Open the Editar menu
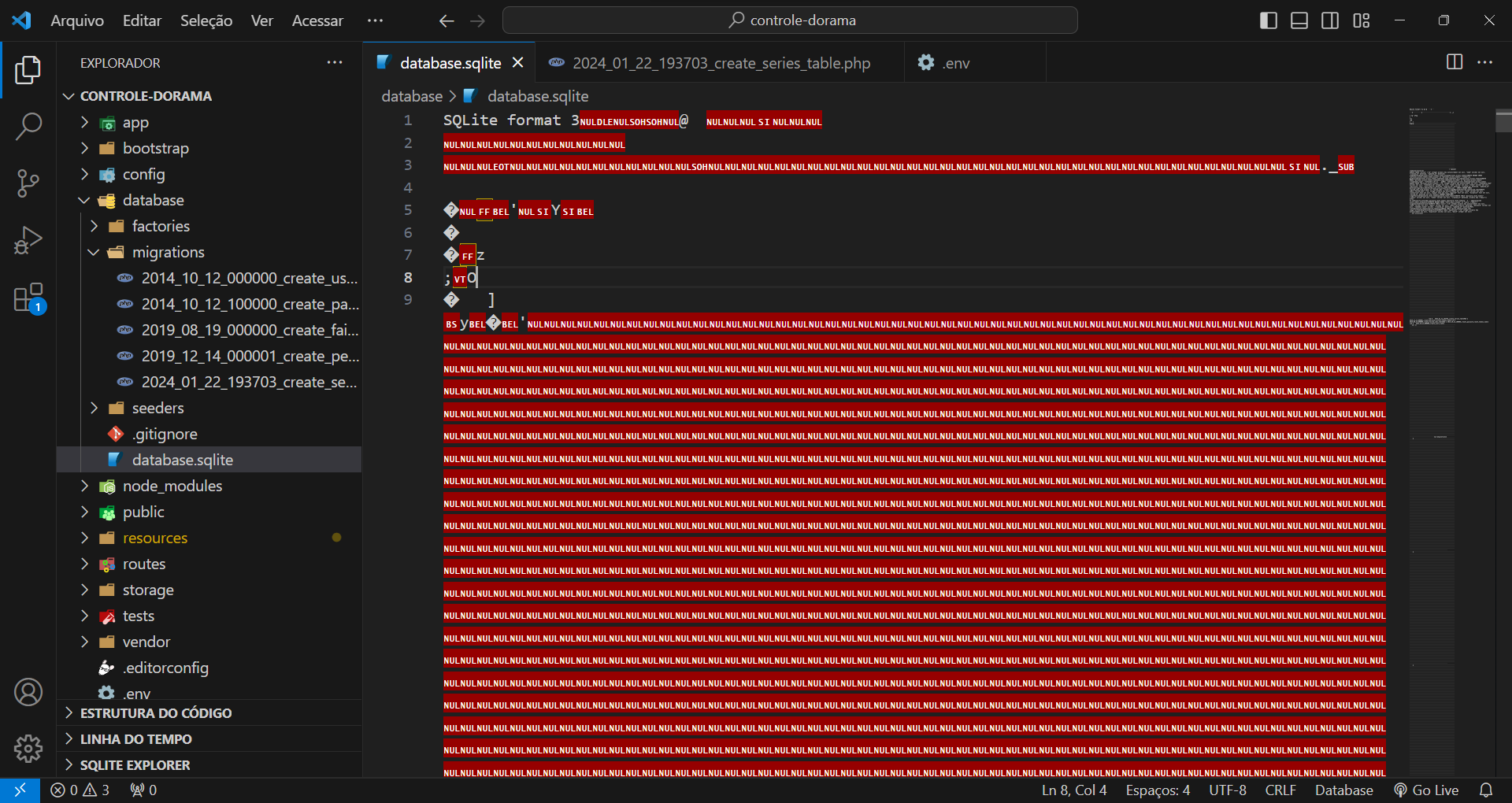The image size is (1512, 803). click(142, 20)
